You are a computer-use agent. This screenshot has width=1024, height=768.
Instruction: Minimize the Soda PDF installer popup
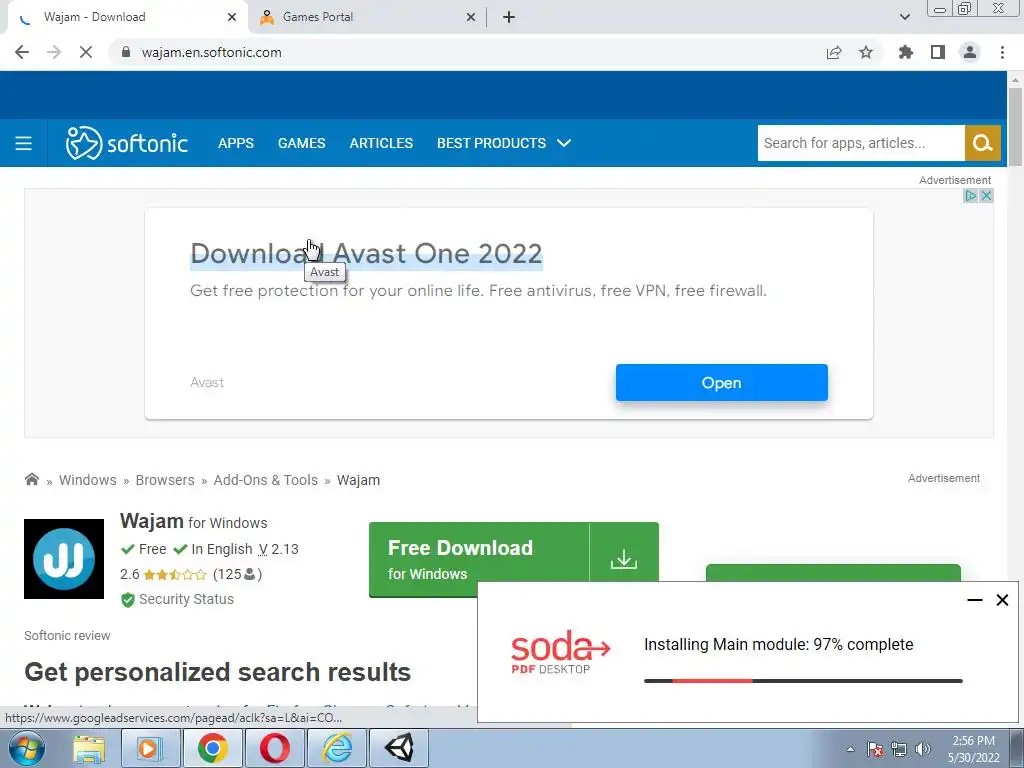pyautogui.click(x=975, y=600)
